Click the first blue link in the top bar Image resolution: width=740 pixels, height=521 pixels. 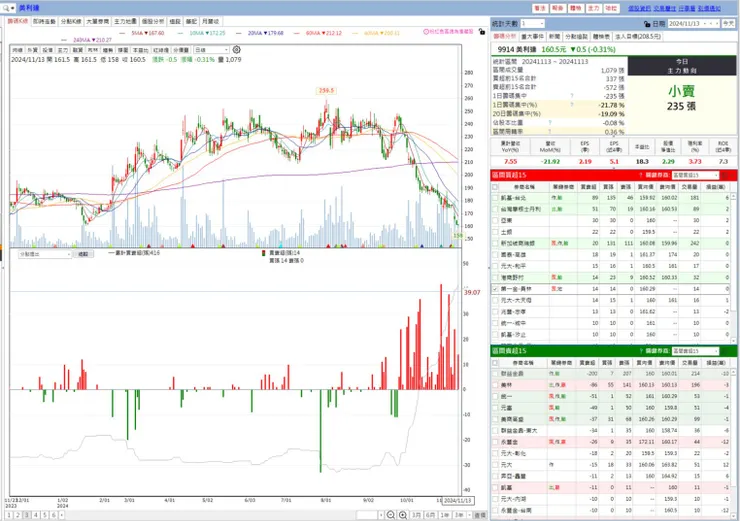[x=639, y=8]
